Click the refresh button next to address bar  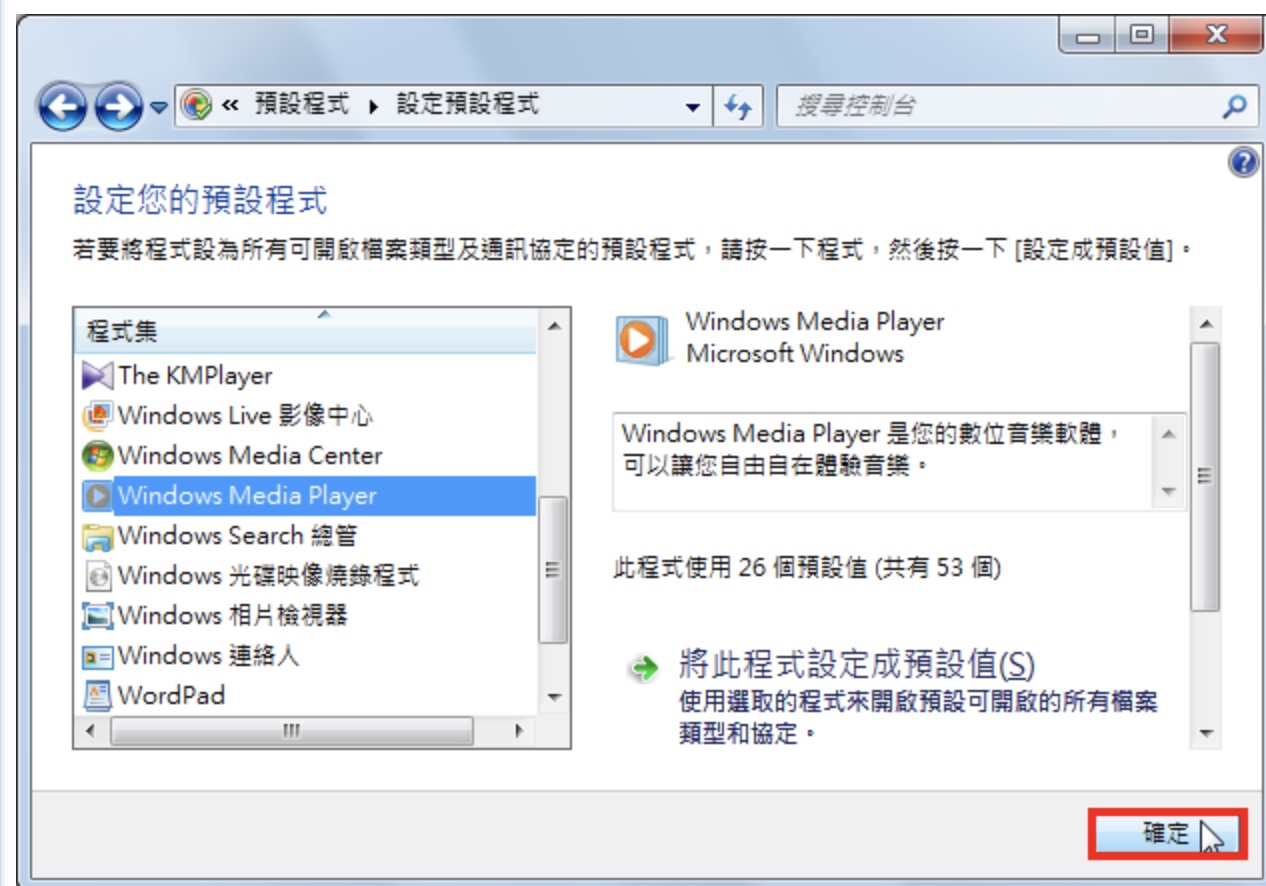pos(737,106)
